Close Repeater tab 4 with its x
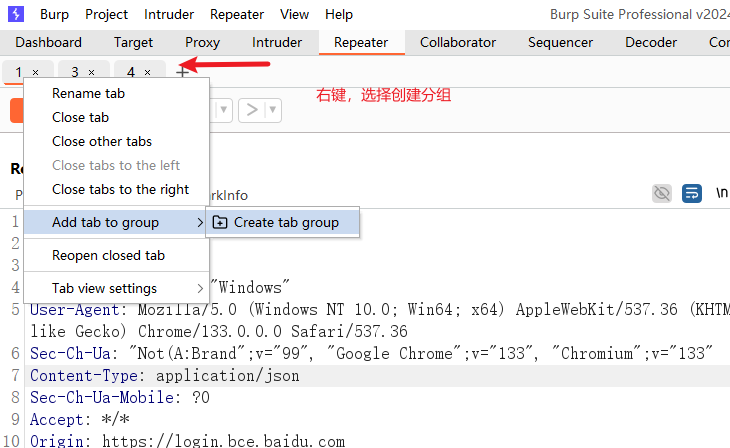Screen dimensions: 730x448 click(x=148, y=73)
